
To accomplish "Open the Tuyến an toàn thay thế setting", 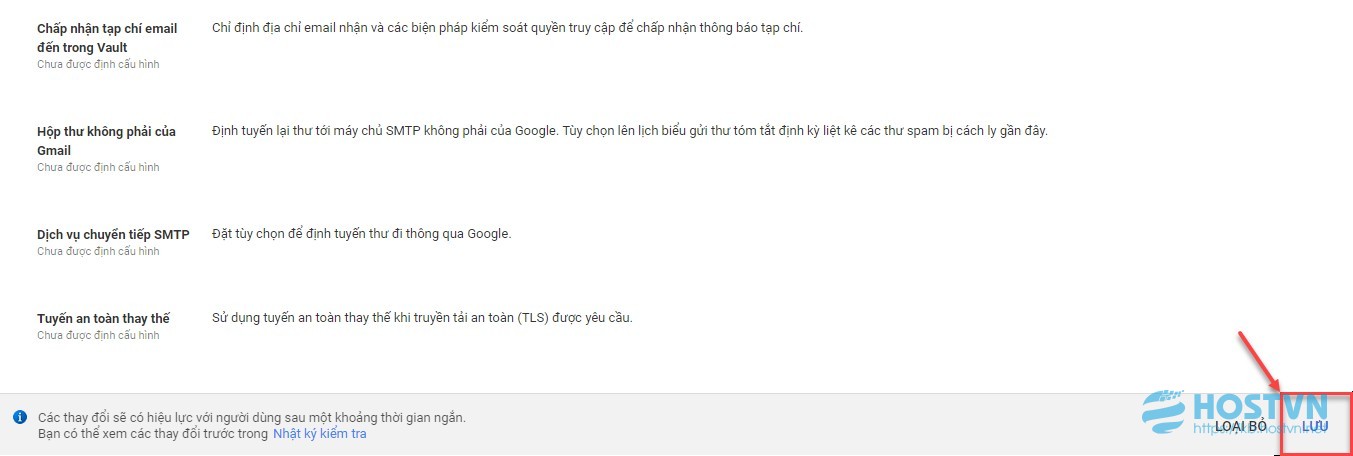I will point(103,318).
